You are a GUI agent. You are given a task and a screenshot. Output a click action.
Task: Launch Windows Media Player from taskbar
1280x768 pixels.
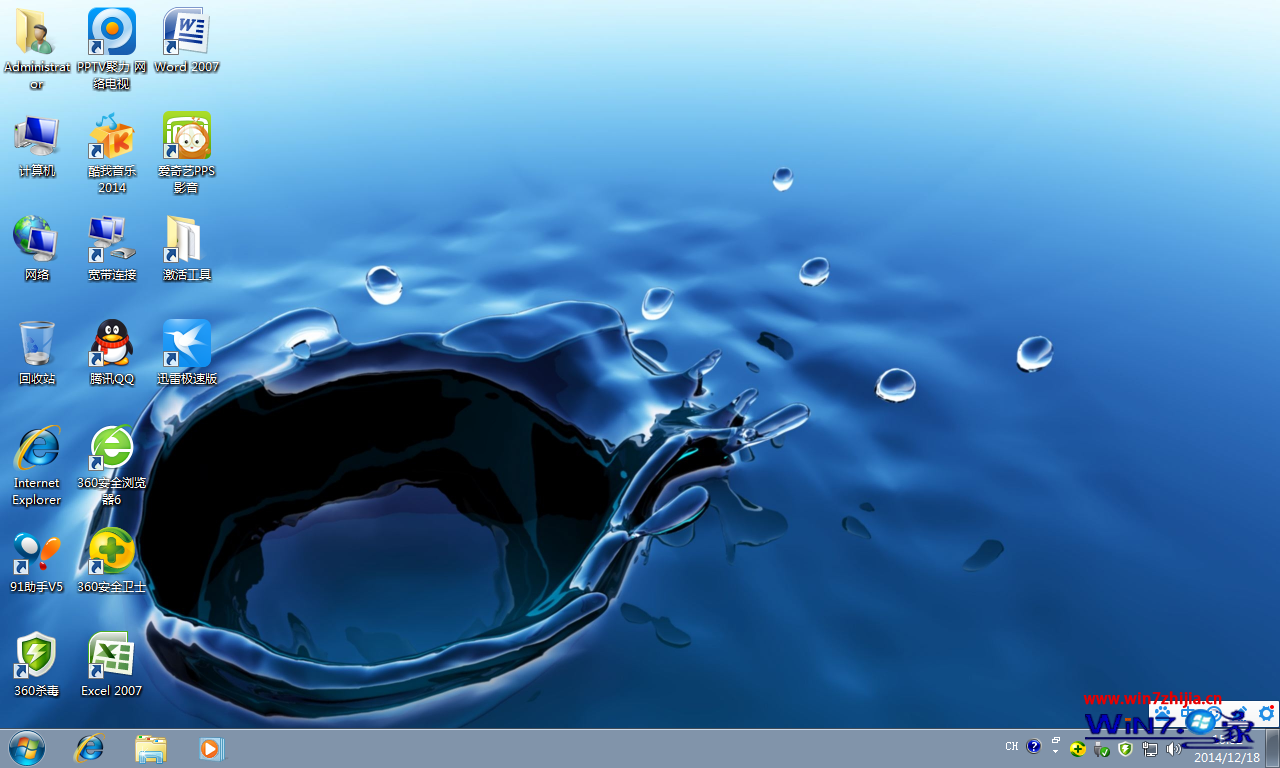point(211,748)
